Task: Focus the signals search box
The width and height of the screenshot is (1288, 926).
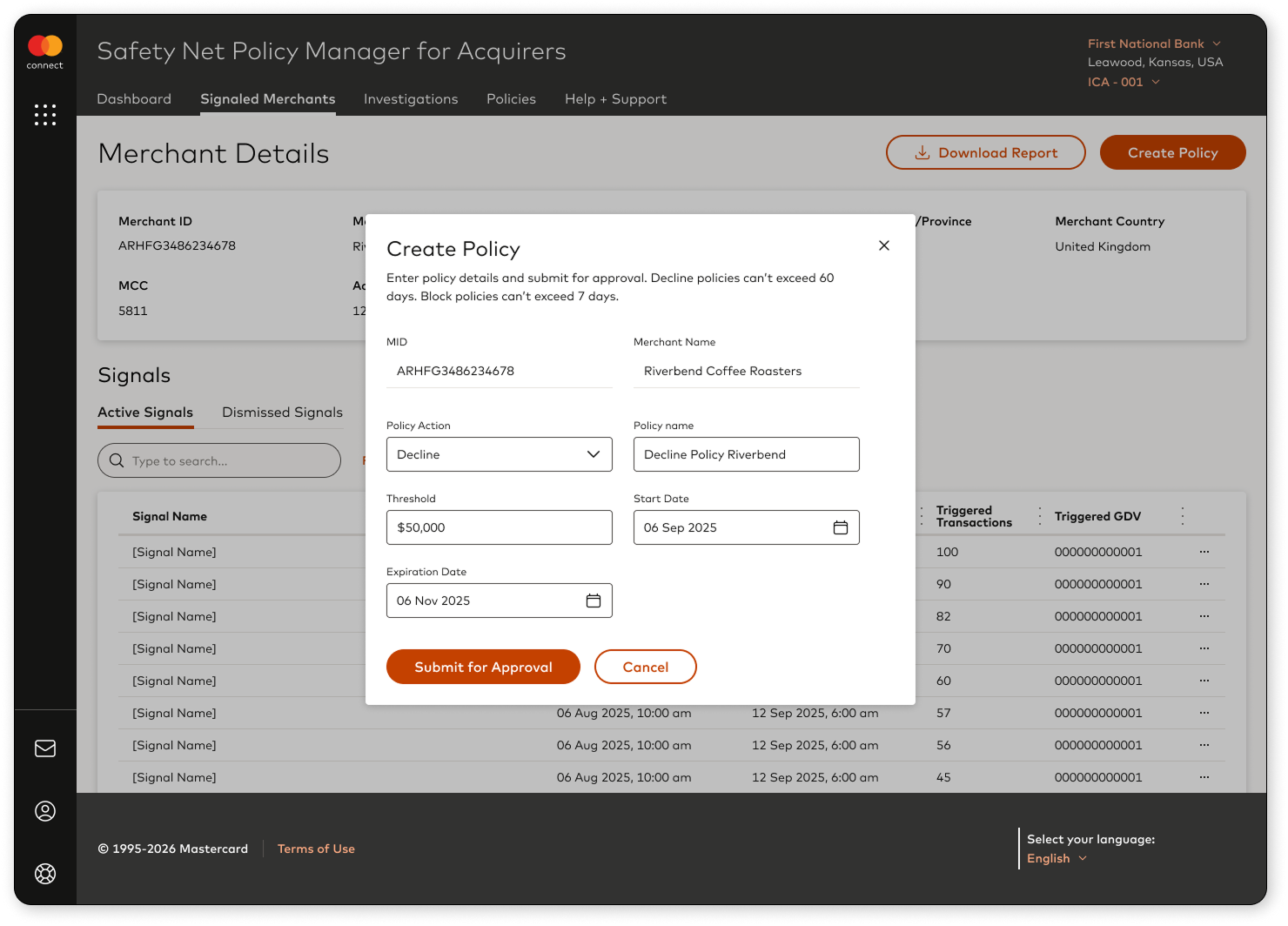Action: pyautogui.click(x=219, y=460)
